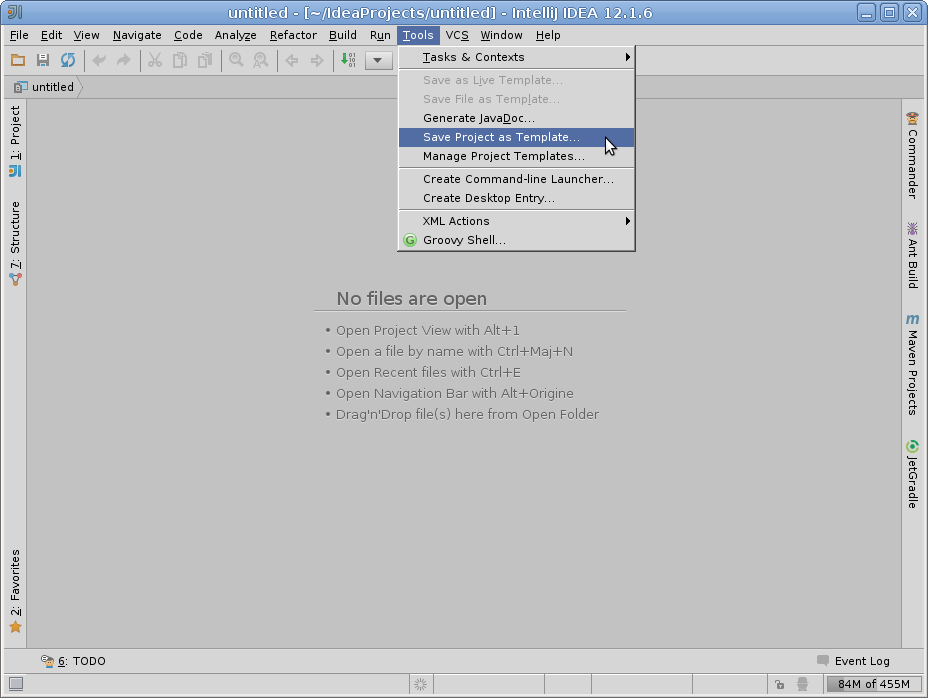Click the memory indicator 84M of 455M

tap(874, 684)
